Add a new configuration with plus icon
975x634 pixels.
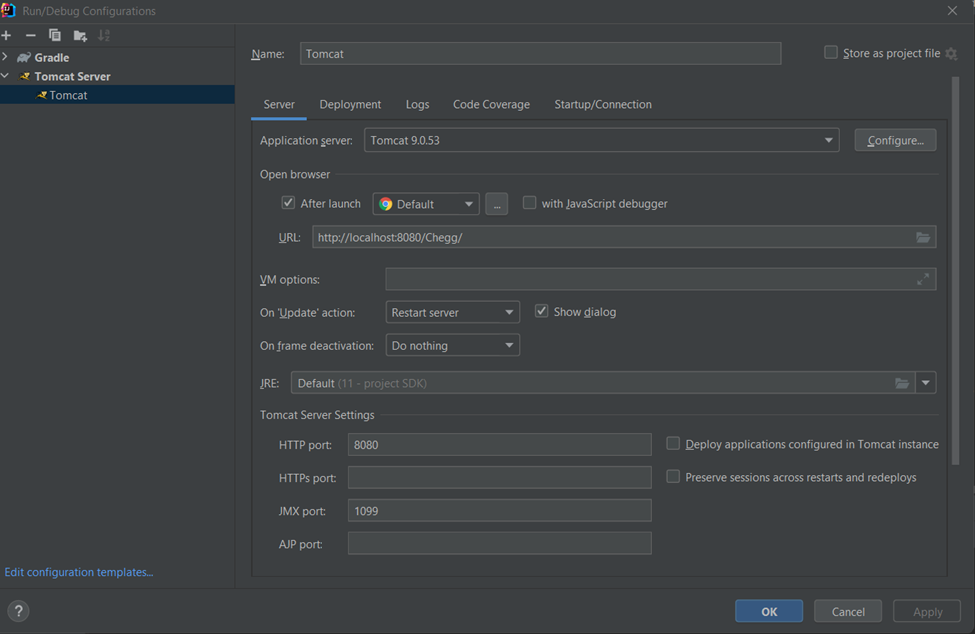pyautogui.click(x=7, y=35)
